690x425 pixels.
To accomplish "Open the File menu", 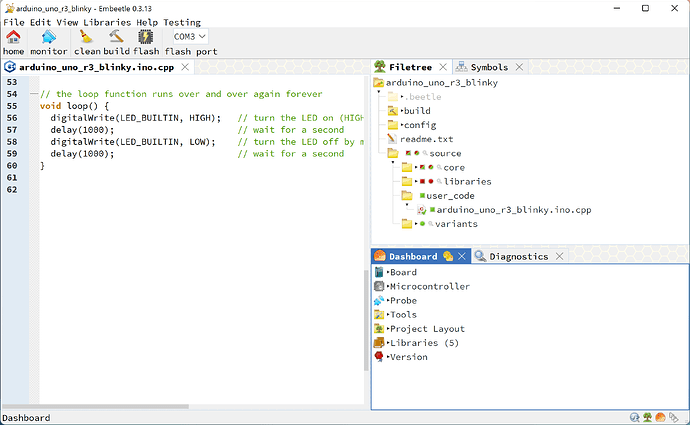I will 14,22.
